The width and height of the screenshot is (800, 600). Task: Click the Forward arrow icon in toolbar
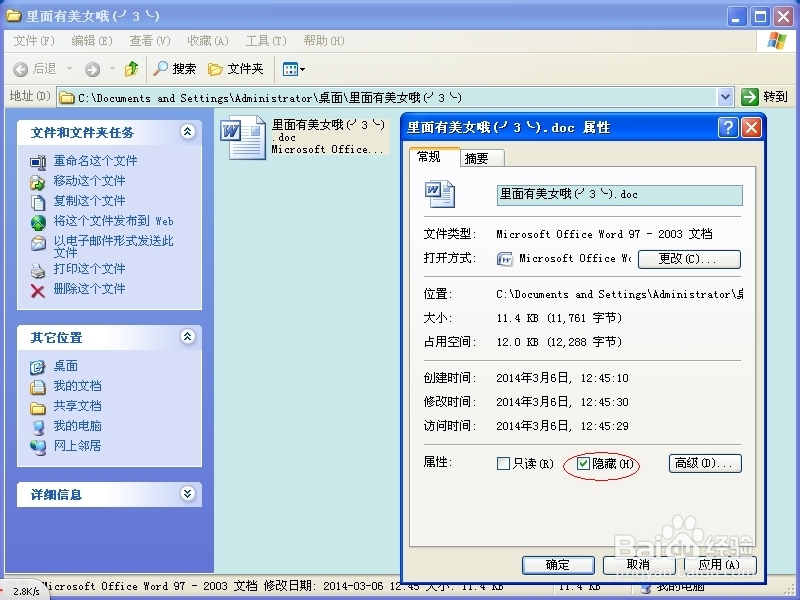pyautogui.click(x=92, y=69)
